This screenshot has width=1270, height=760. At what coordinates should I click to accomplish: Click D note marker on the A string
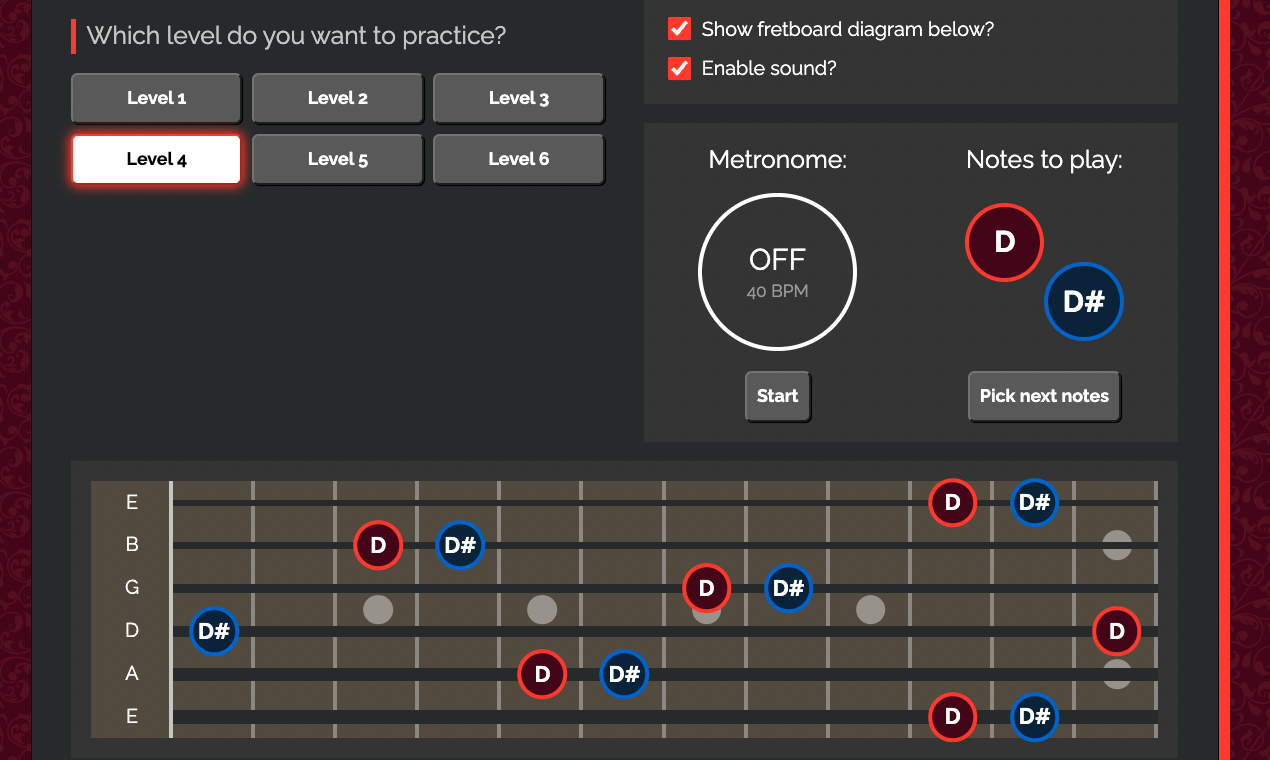click(x=542, y=674)
